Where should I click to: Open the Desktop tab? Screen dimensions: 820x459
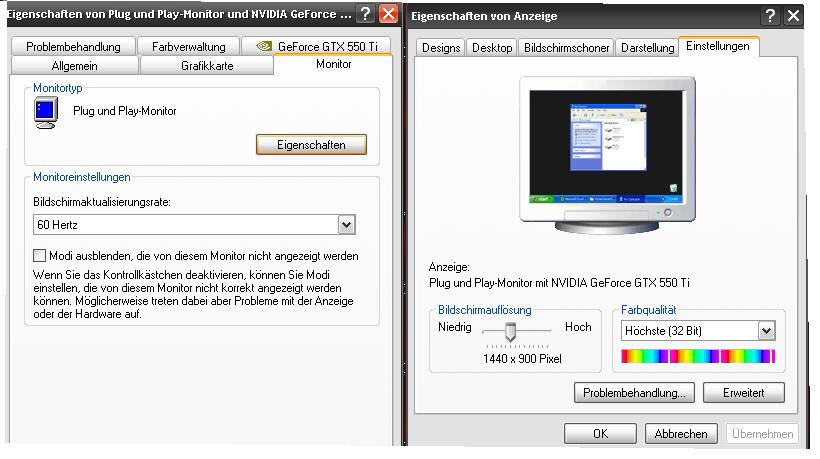(492, 48)
